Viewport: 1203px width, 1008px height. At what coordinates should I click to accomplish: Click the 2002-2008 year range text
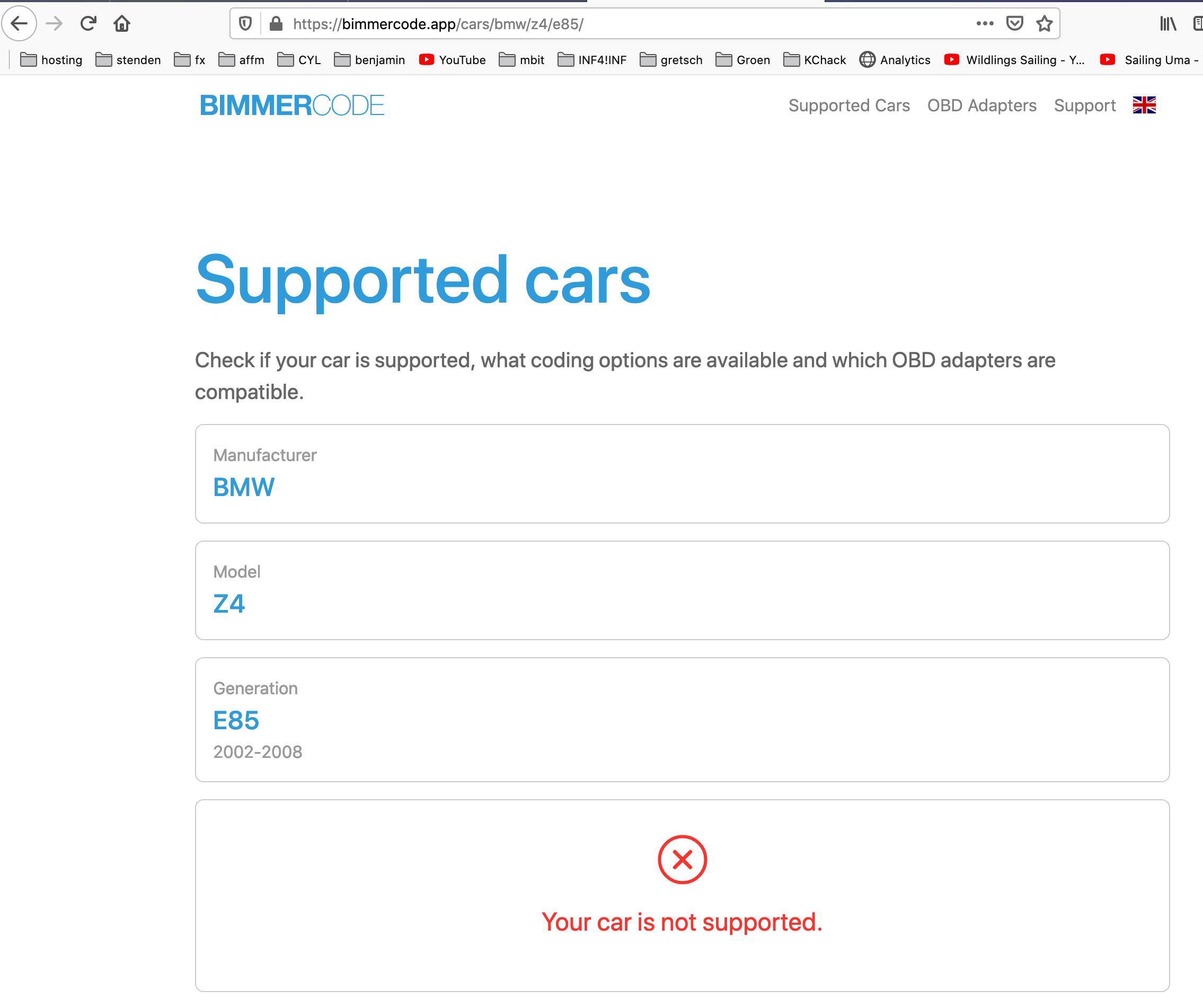click(258, 752)
